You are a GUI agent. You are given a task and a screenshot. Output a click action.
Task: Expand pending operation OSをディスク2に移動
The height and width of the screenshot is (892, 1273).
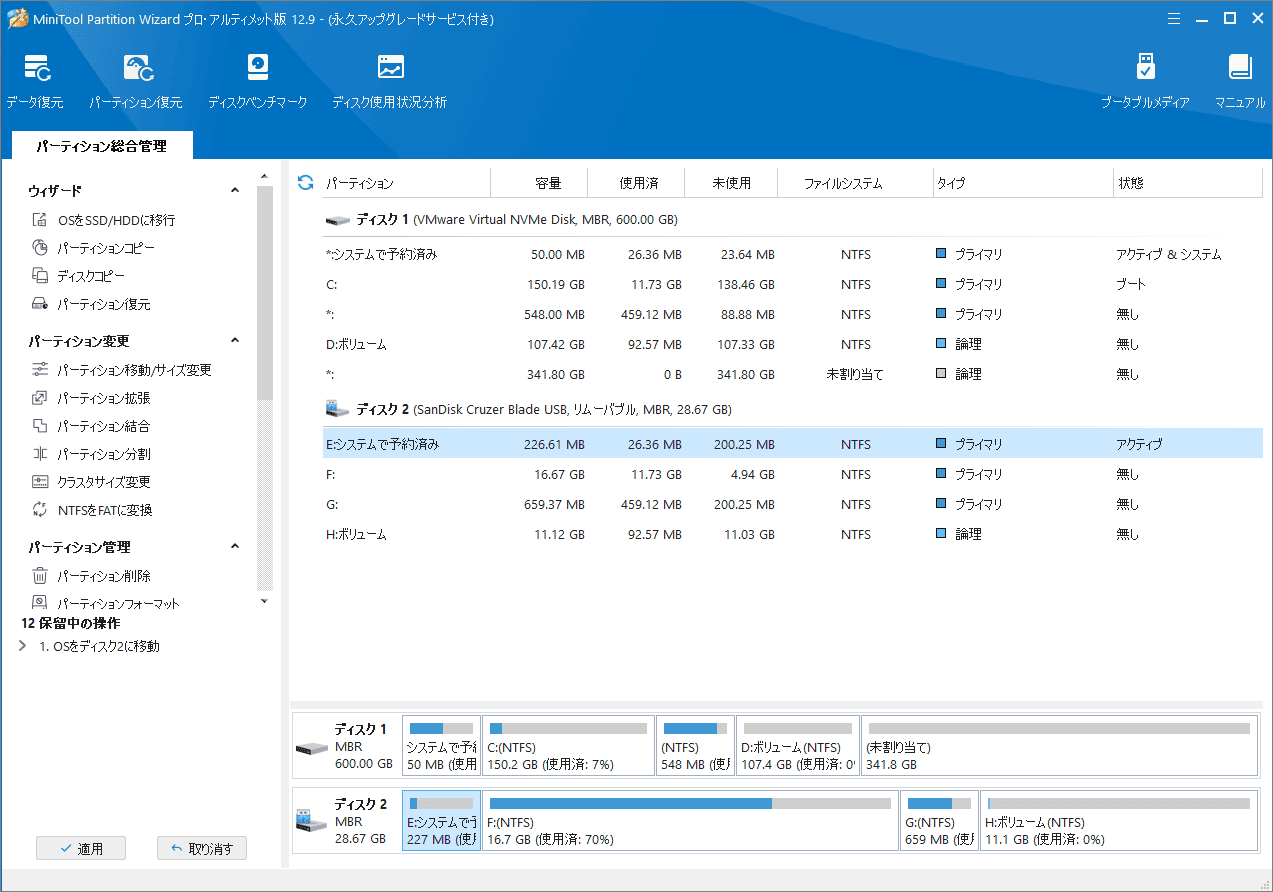pyautogui.click(x=23, y=646)
